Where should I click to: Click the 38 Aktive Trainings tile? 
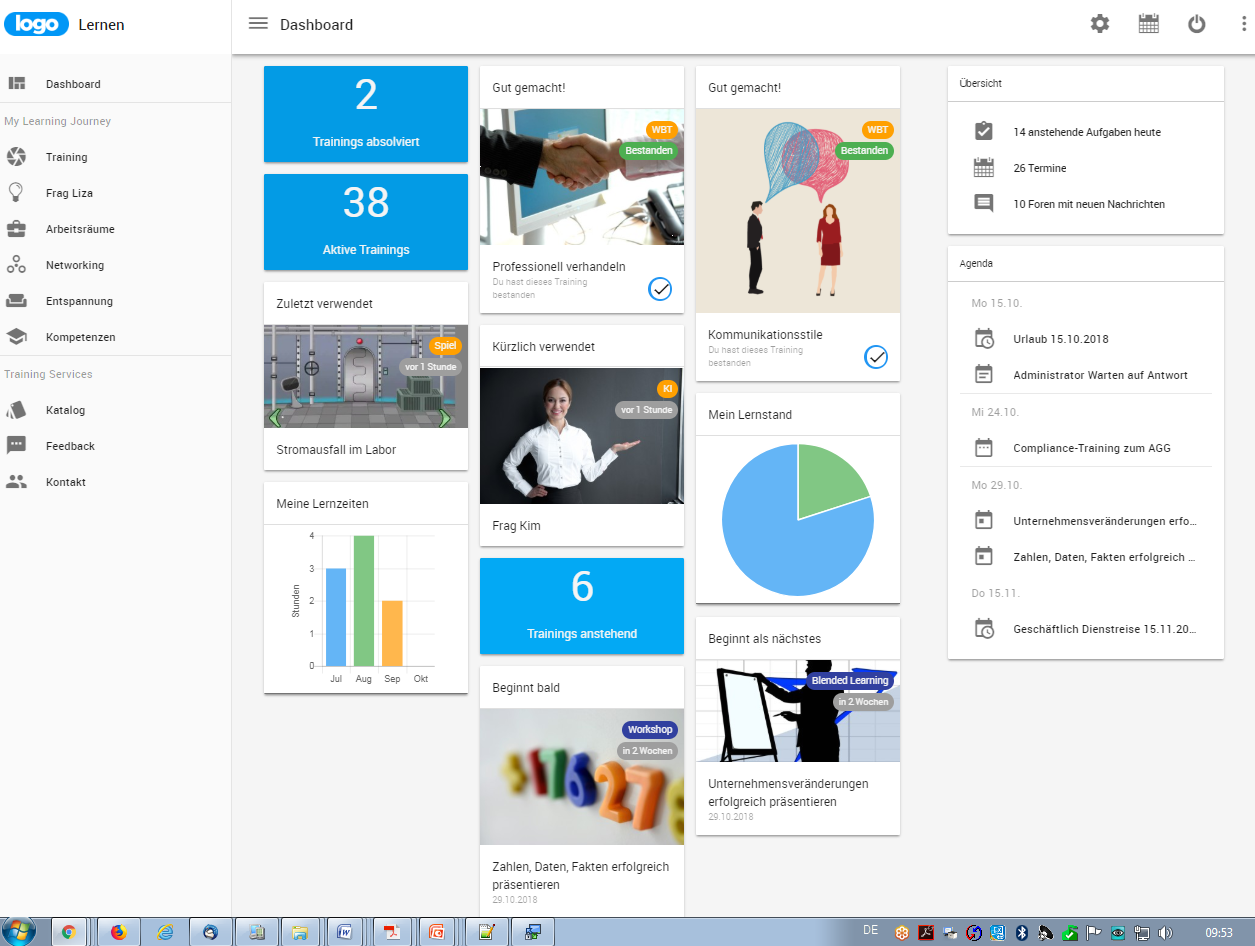point(366,221)
